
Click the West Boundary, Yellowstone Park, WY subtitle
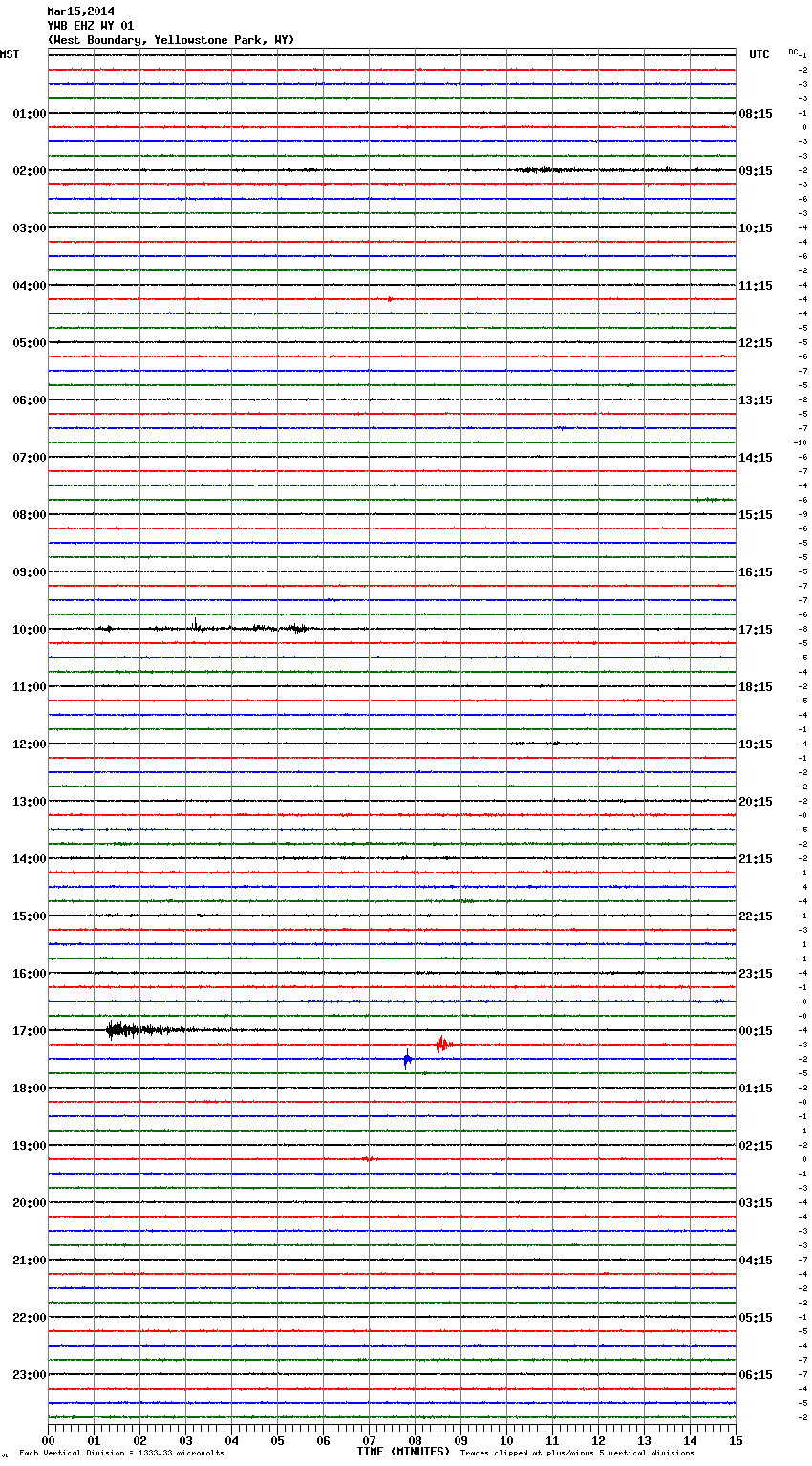171,40
